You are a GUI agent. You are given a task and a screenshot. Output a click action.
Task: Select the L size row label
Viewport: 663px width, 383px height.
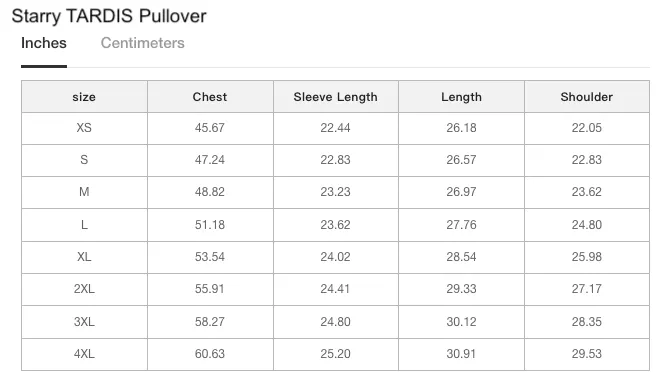coord(84,225)
